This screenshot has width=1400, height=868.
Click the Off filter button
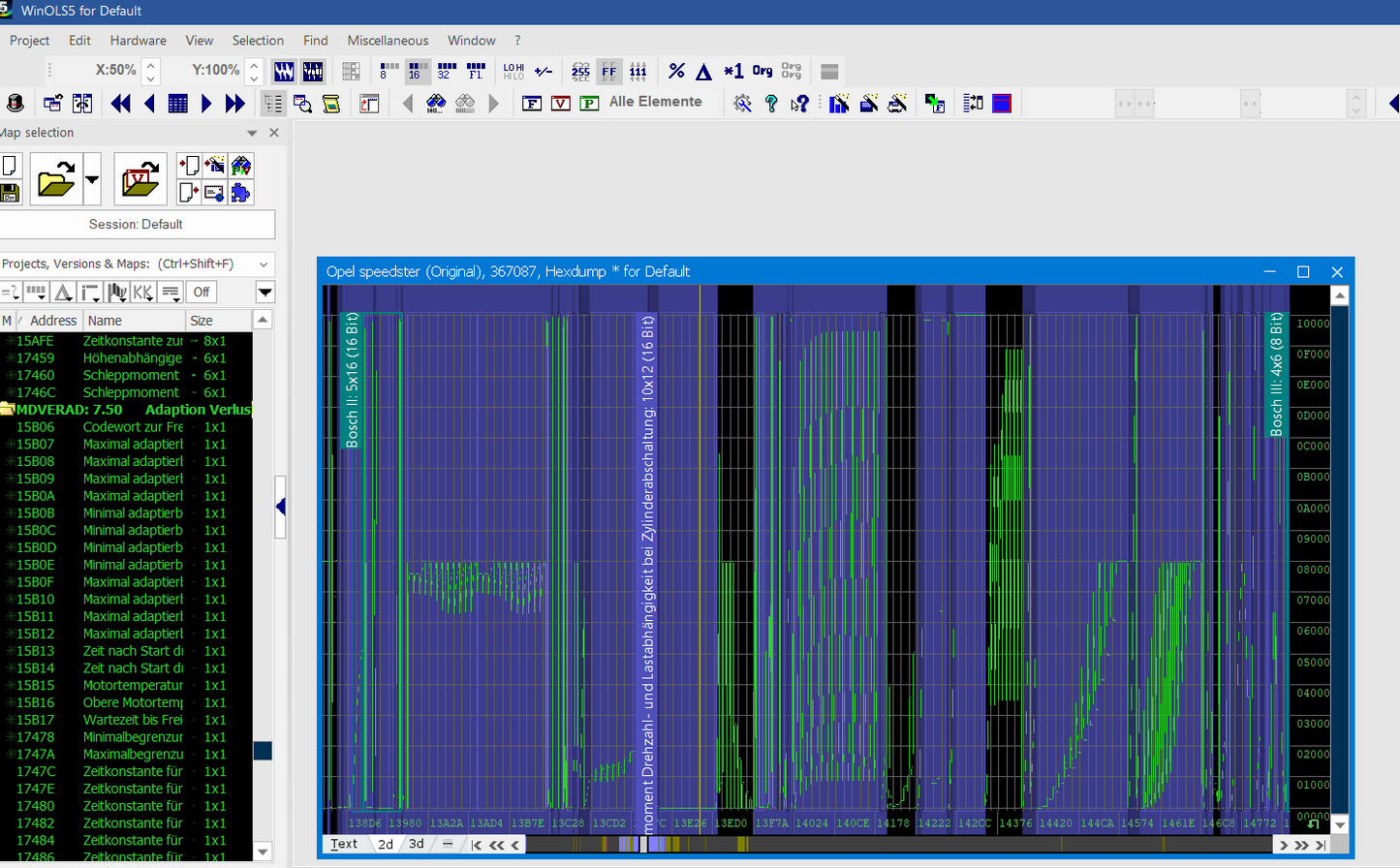point(202,292)
